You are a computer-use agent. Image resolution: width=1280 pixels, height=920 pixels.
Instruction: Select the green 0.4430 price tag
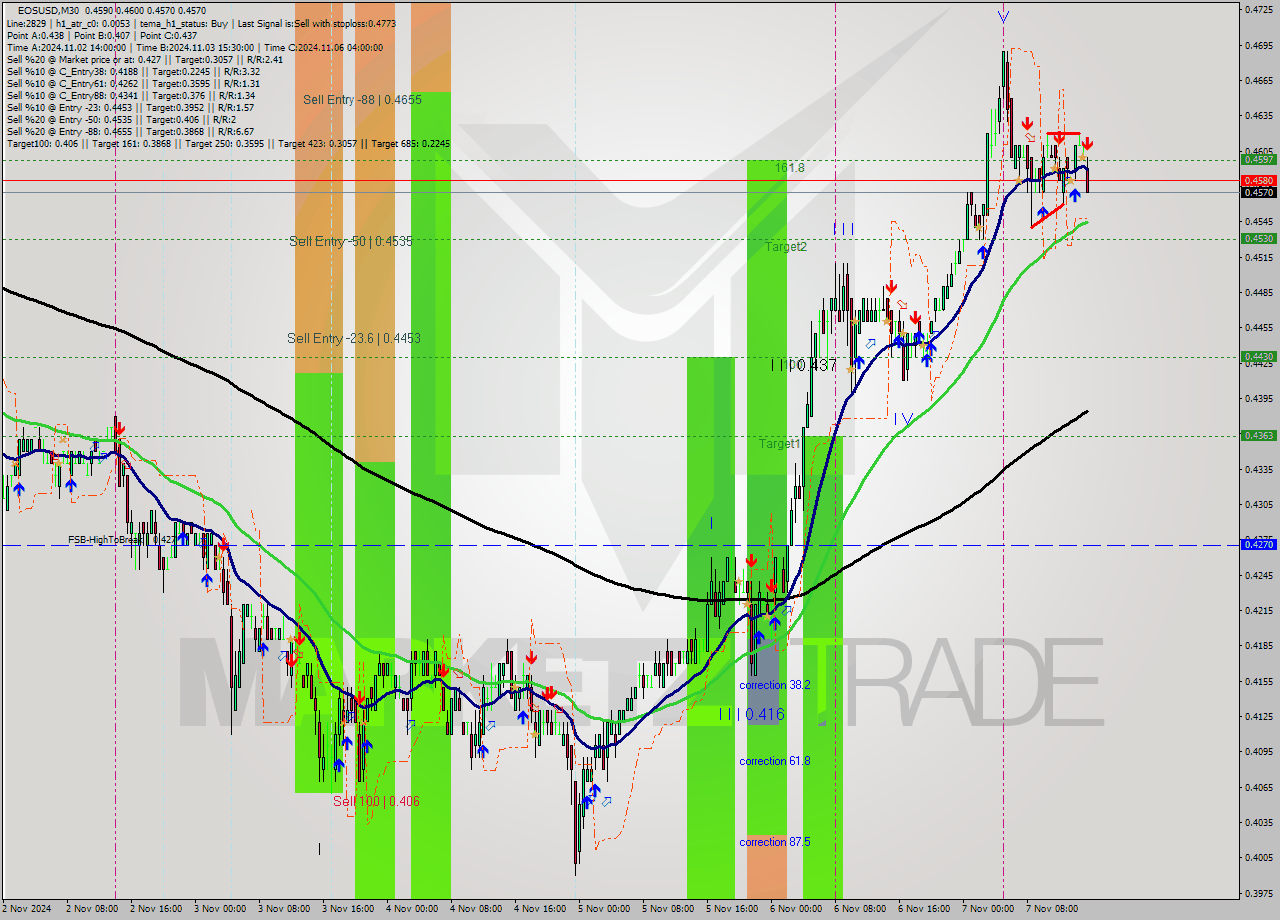click(x=1258, y=356)
